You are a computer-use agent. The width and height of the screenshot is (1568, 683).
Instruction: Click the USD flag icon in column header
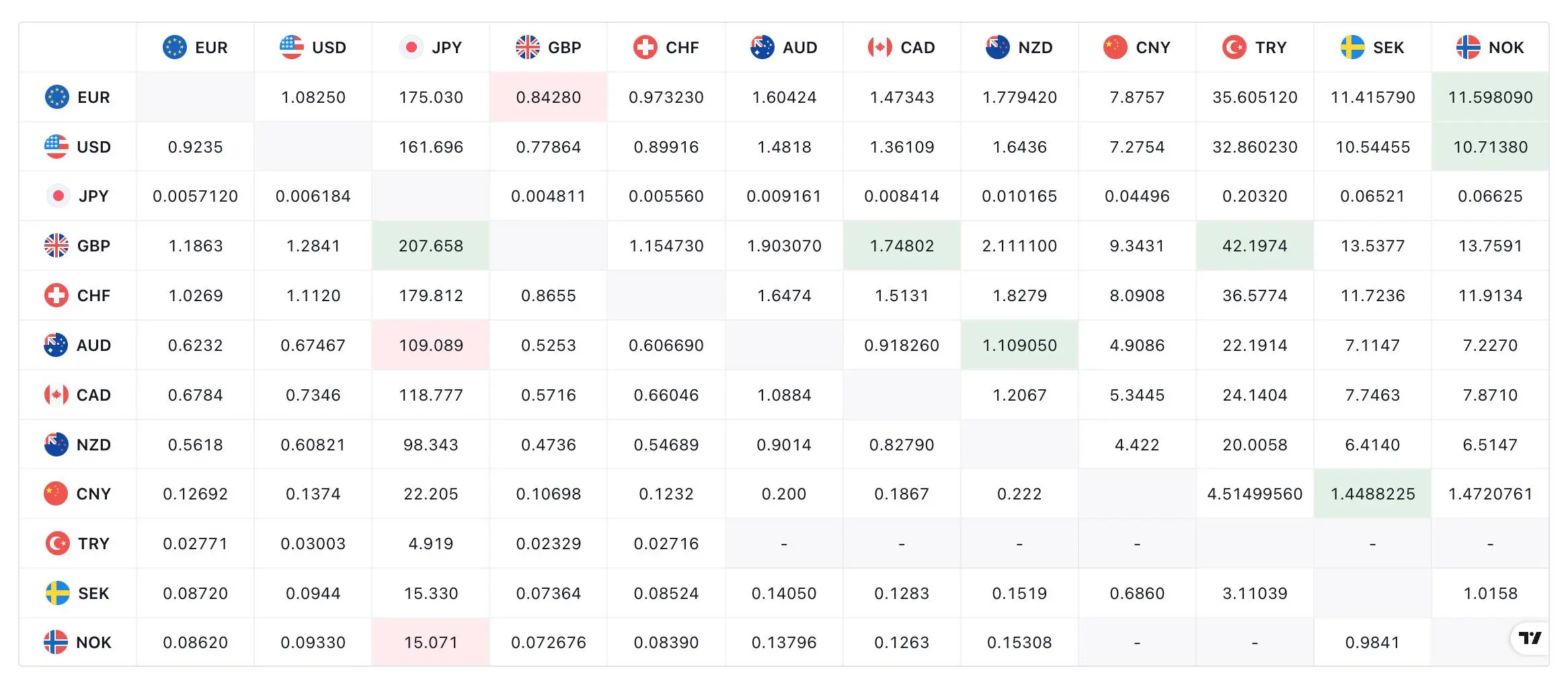pos(292,47)
